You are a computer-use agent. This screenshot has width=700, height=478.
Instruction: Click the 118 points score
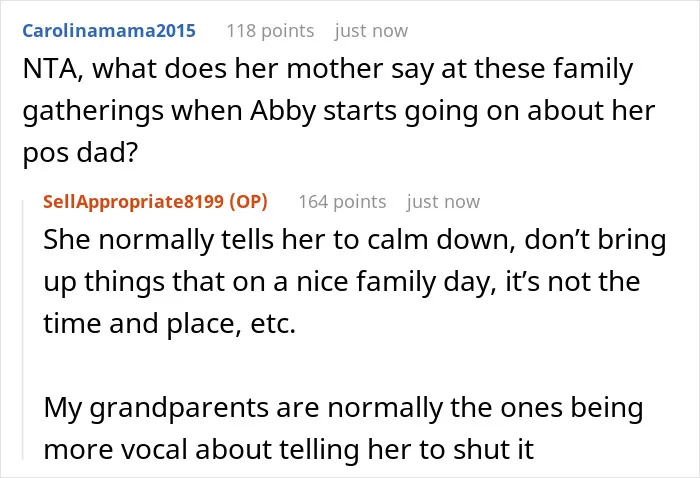[271, 31]
